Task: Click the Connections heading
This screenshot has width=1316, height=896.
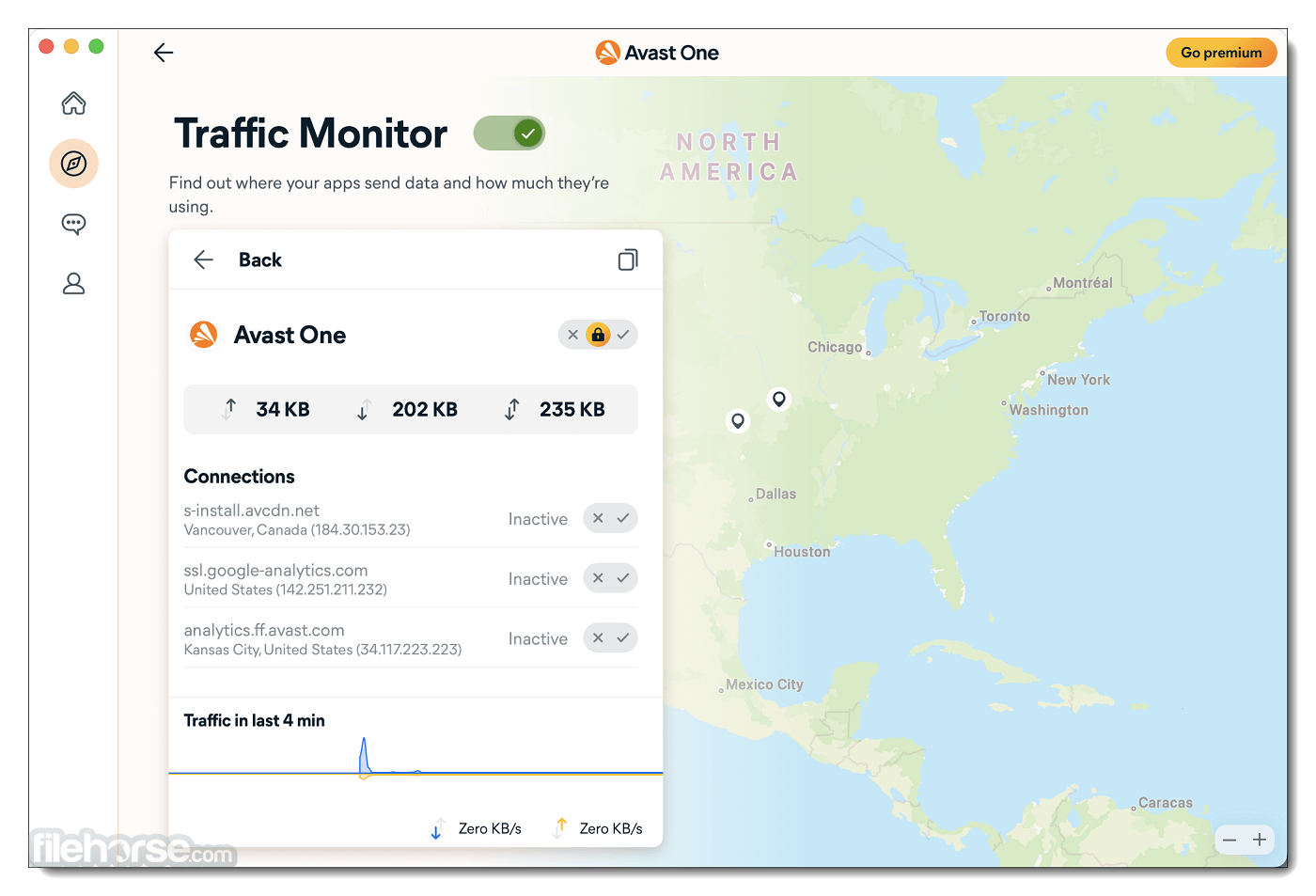Action: [x=239, y=477]
